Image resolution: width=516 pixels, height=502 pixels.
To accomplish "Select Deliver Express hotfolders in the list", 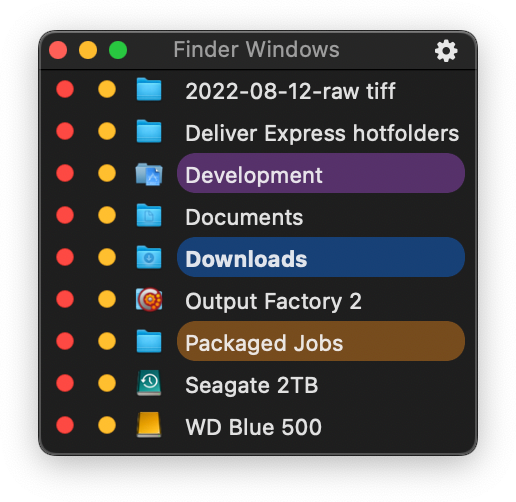I will pos(322,133).
